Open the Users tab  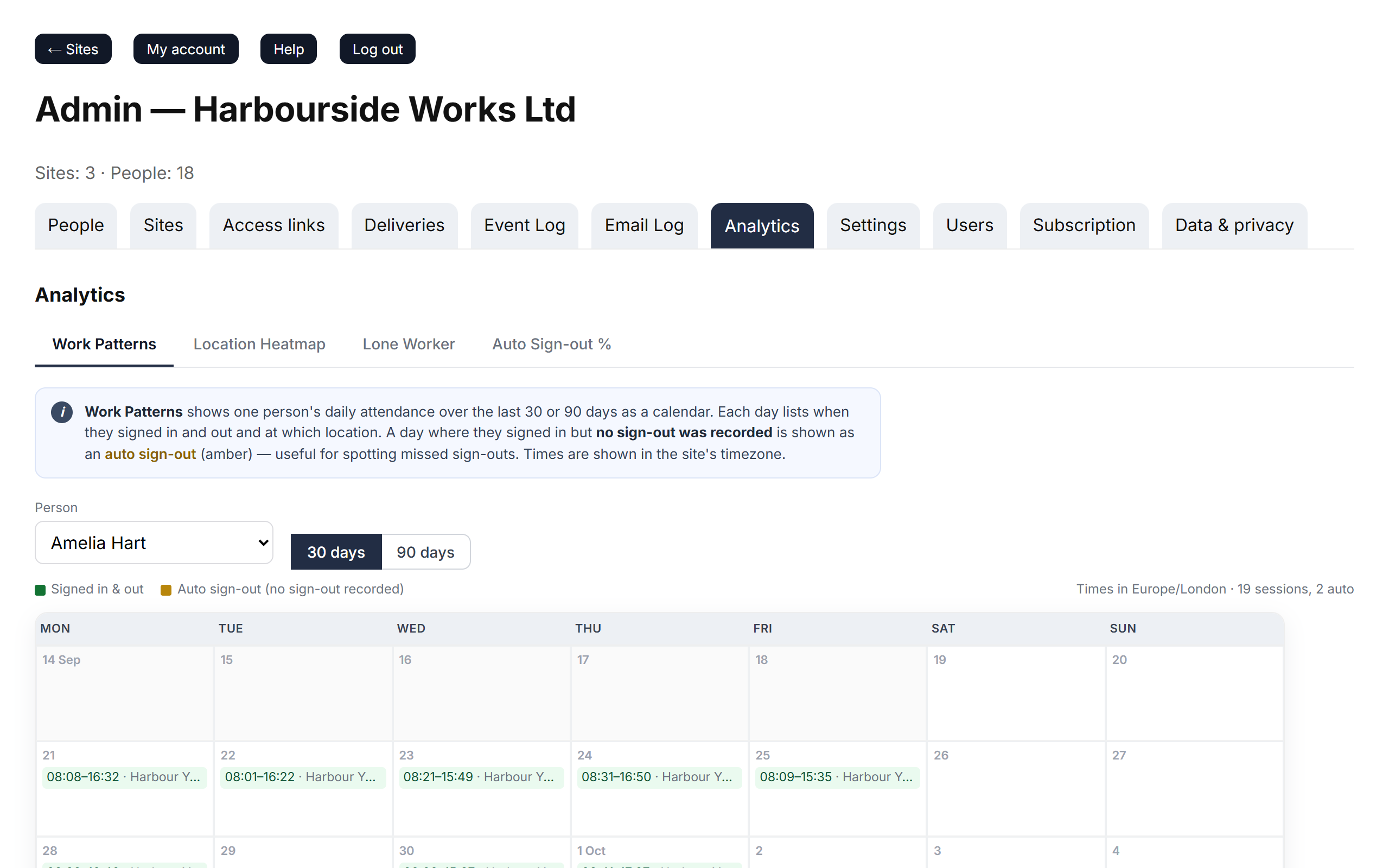pos(970,226)
